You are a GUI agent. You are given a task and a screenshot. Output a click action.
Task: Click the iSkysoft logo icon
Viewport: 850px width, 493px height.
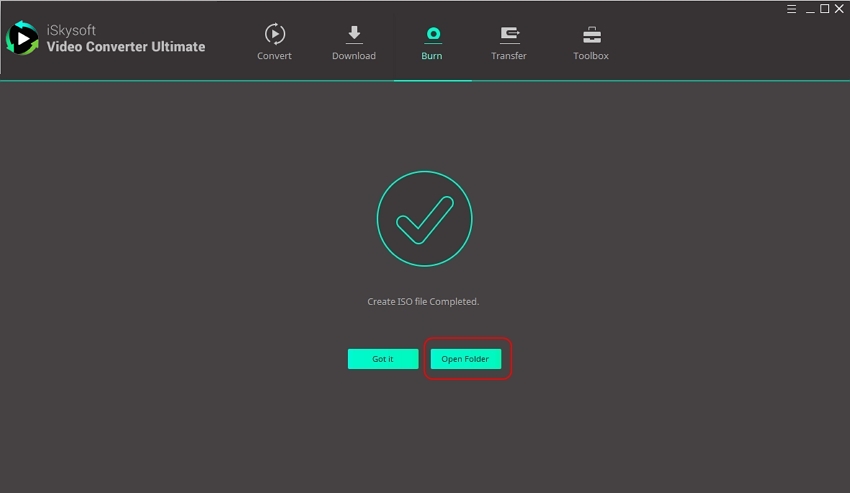pyautogui.click(x=22, y=38)
